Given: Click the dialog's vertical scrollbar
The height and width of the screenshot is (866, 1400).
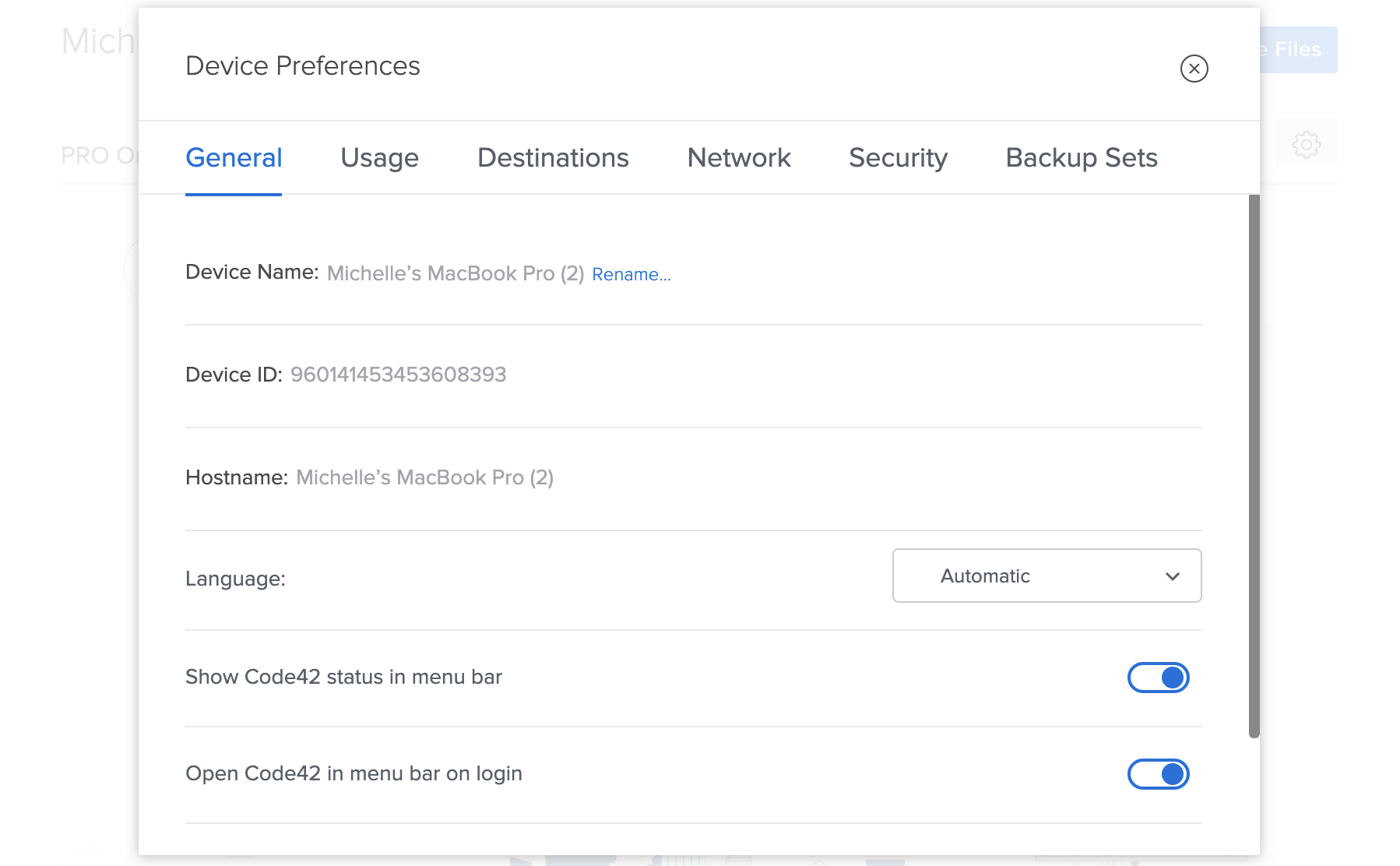Looking at the screenshot, I should (x=1254, y=466).
